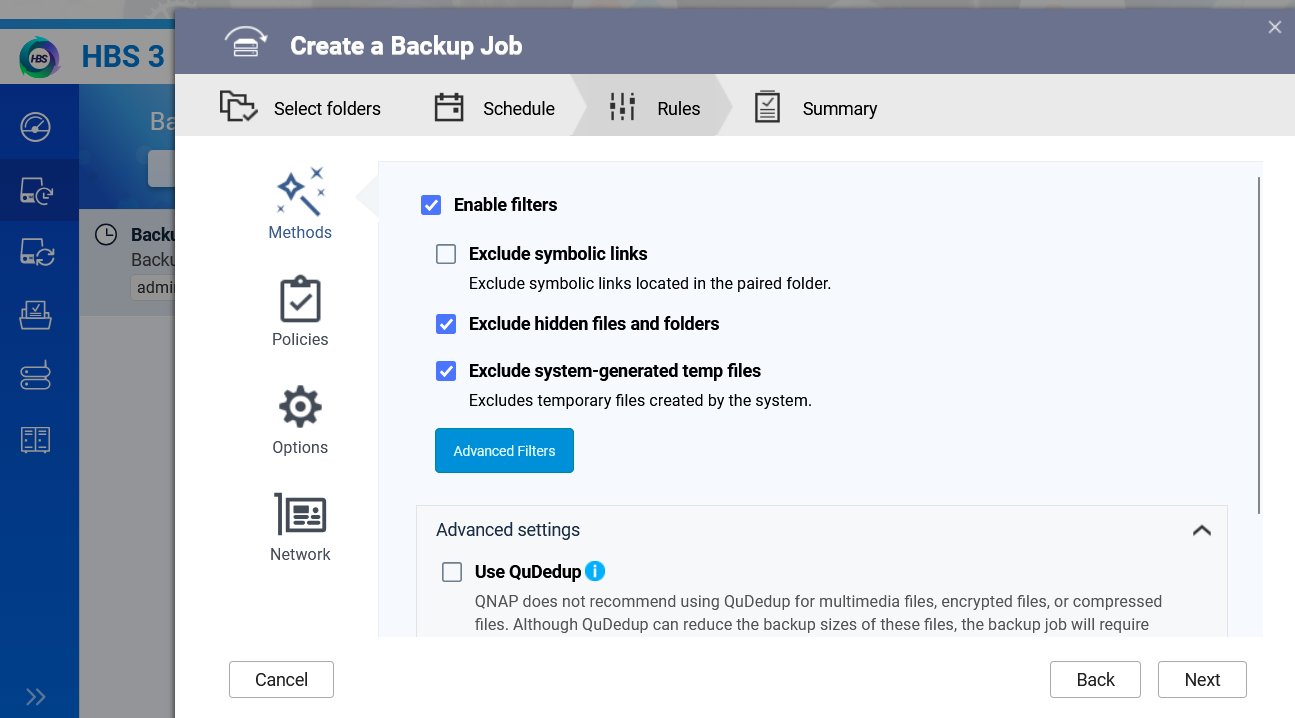Screen dimensions: 1295x718
Task: Open the Options gear section
Action: pyautogui.click(x=300, y=420)
